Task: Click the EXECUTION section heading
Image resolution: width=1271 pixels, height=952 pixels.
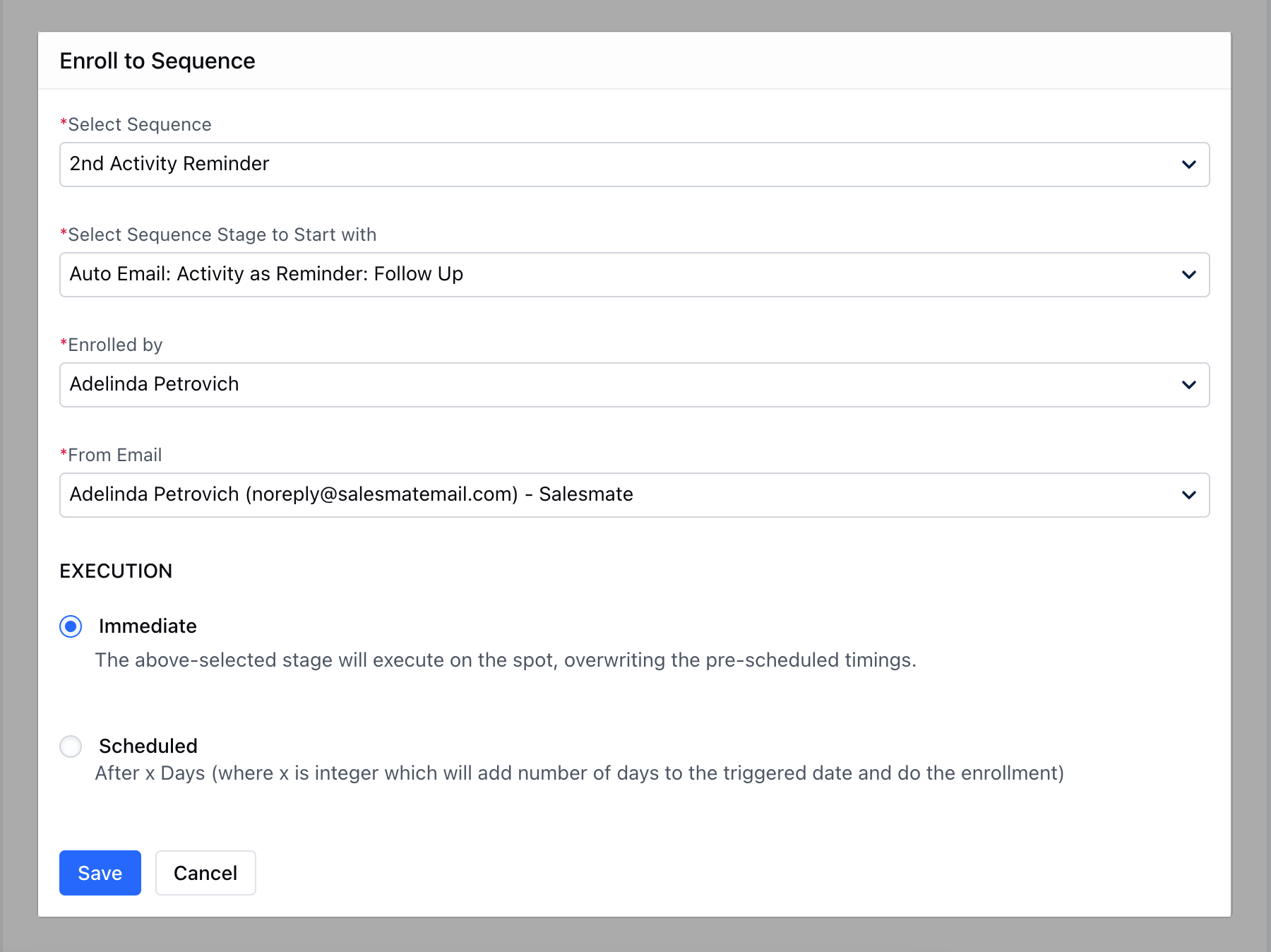Action: click(x=116, y=571)
